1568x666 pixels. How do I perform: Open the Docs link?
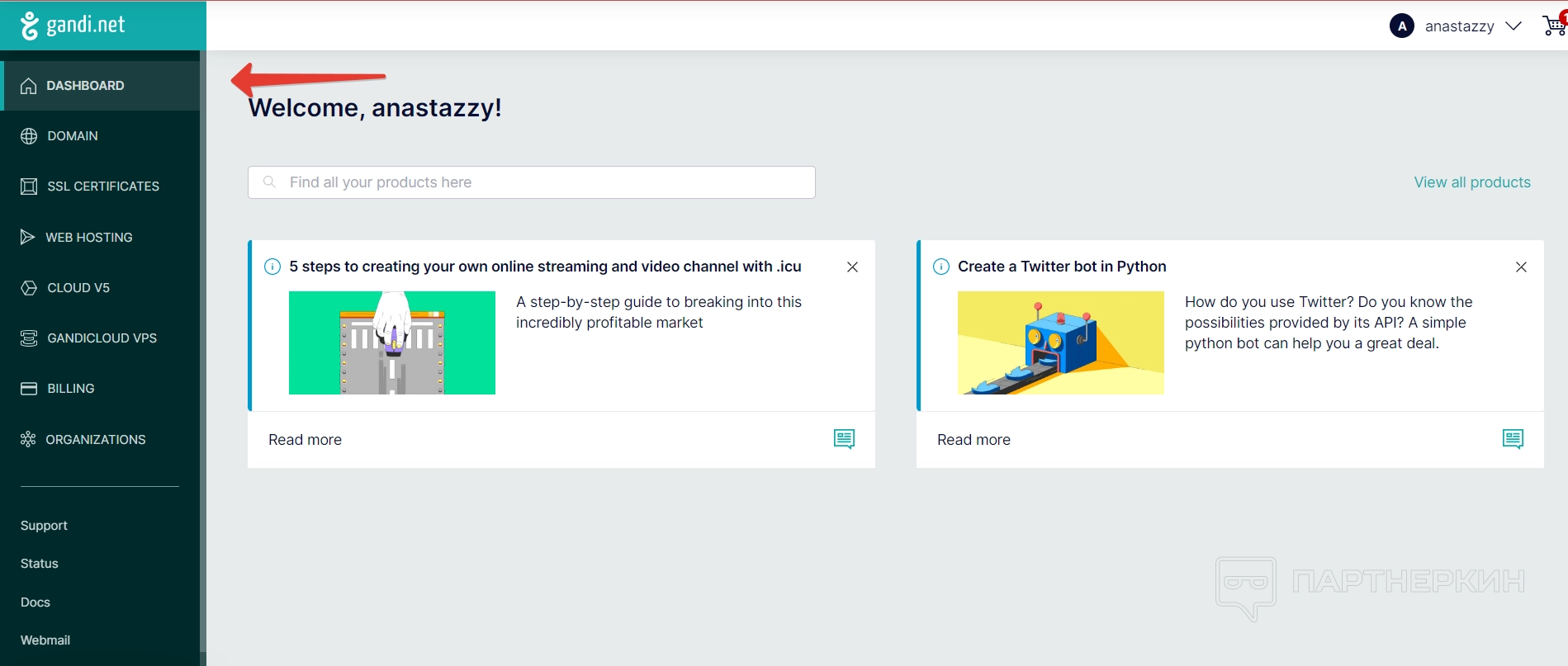point(36,602)
